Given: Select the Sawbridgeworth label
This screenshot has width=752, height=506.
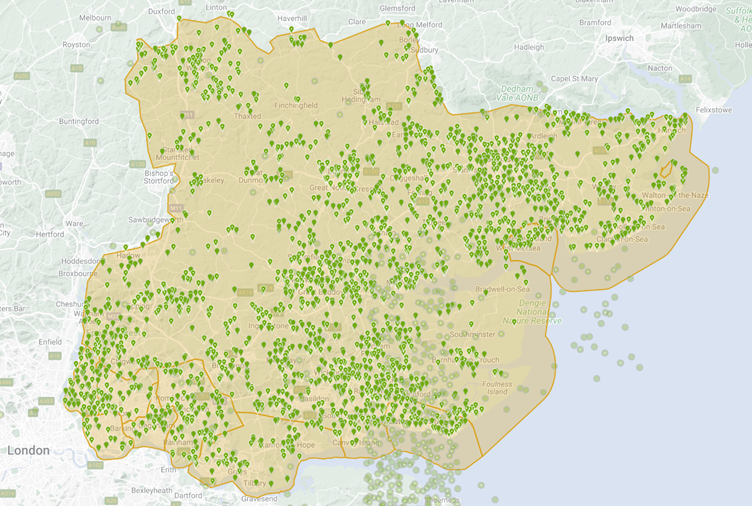Looking at the screenshot, I should pos(156,220).
